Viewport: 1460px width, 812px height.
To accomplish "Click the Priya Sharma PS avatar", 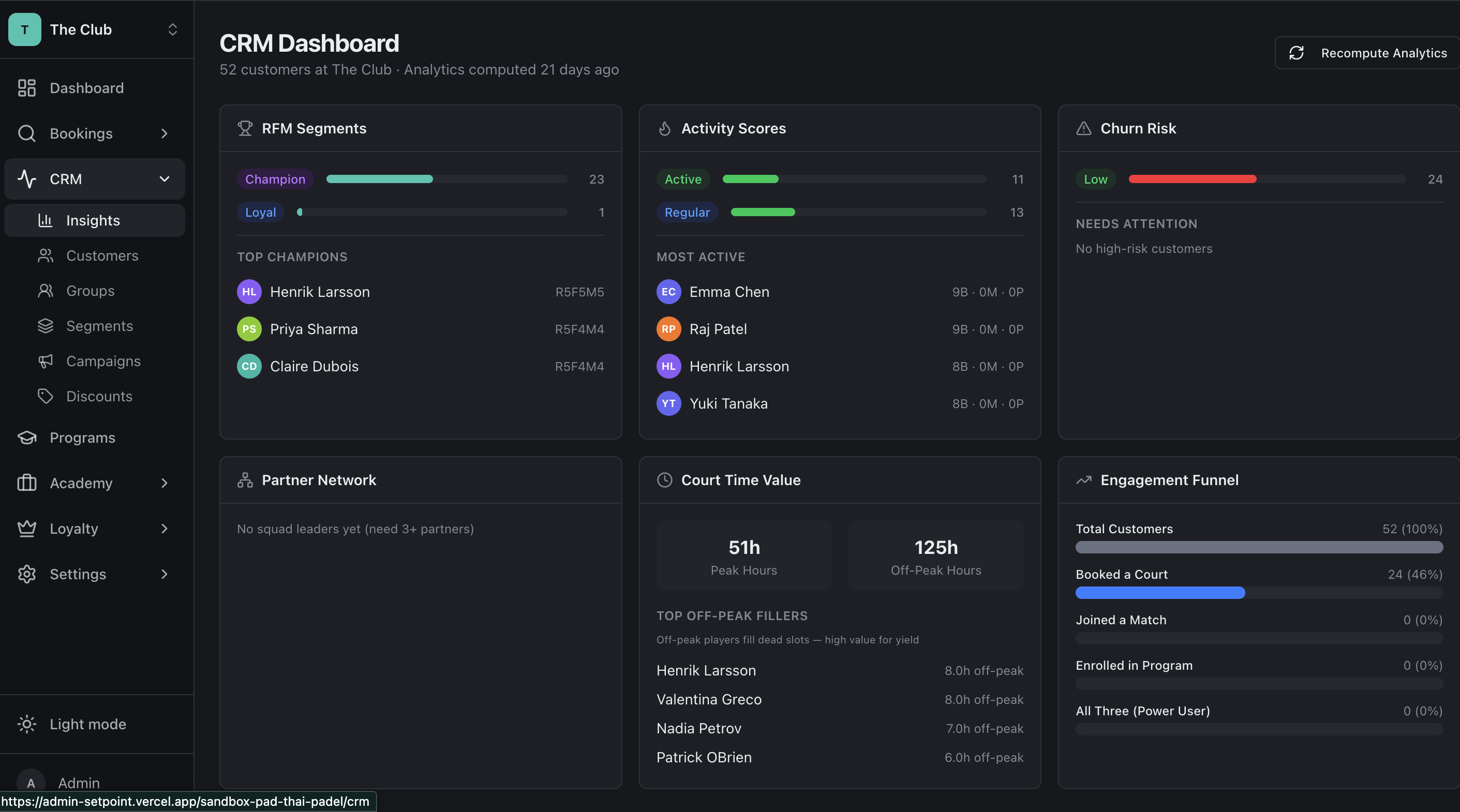I will (249, 329).
